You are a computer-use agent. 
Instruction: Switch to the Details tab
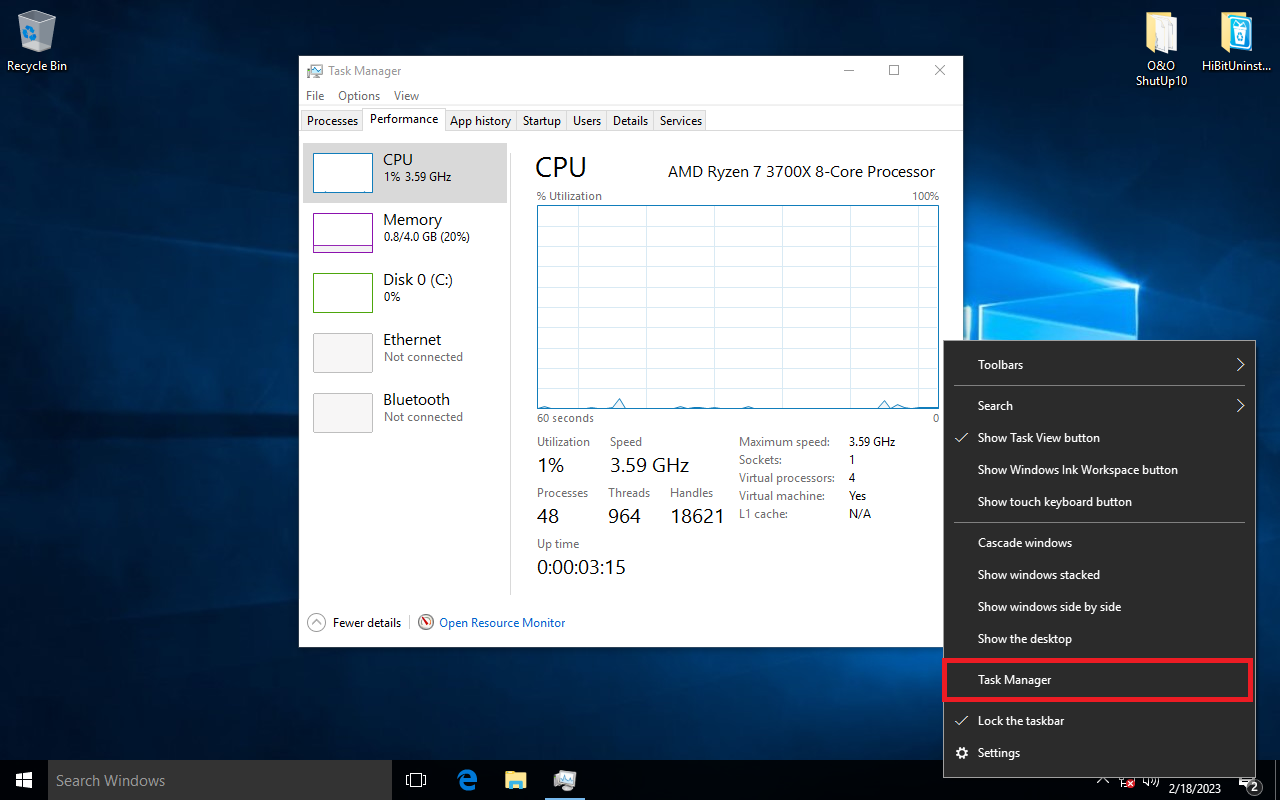coord(630,121)
